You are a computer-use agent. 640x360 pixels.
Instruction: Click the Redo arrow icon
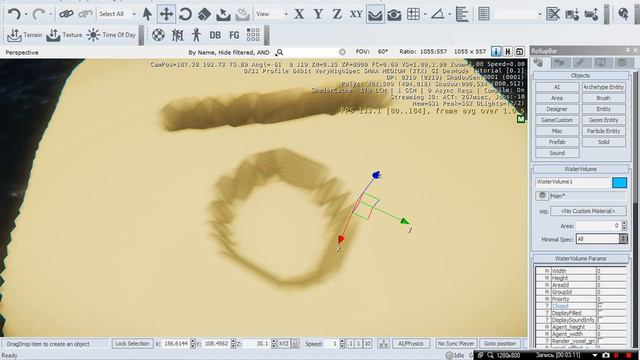(x=39, y=14)
